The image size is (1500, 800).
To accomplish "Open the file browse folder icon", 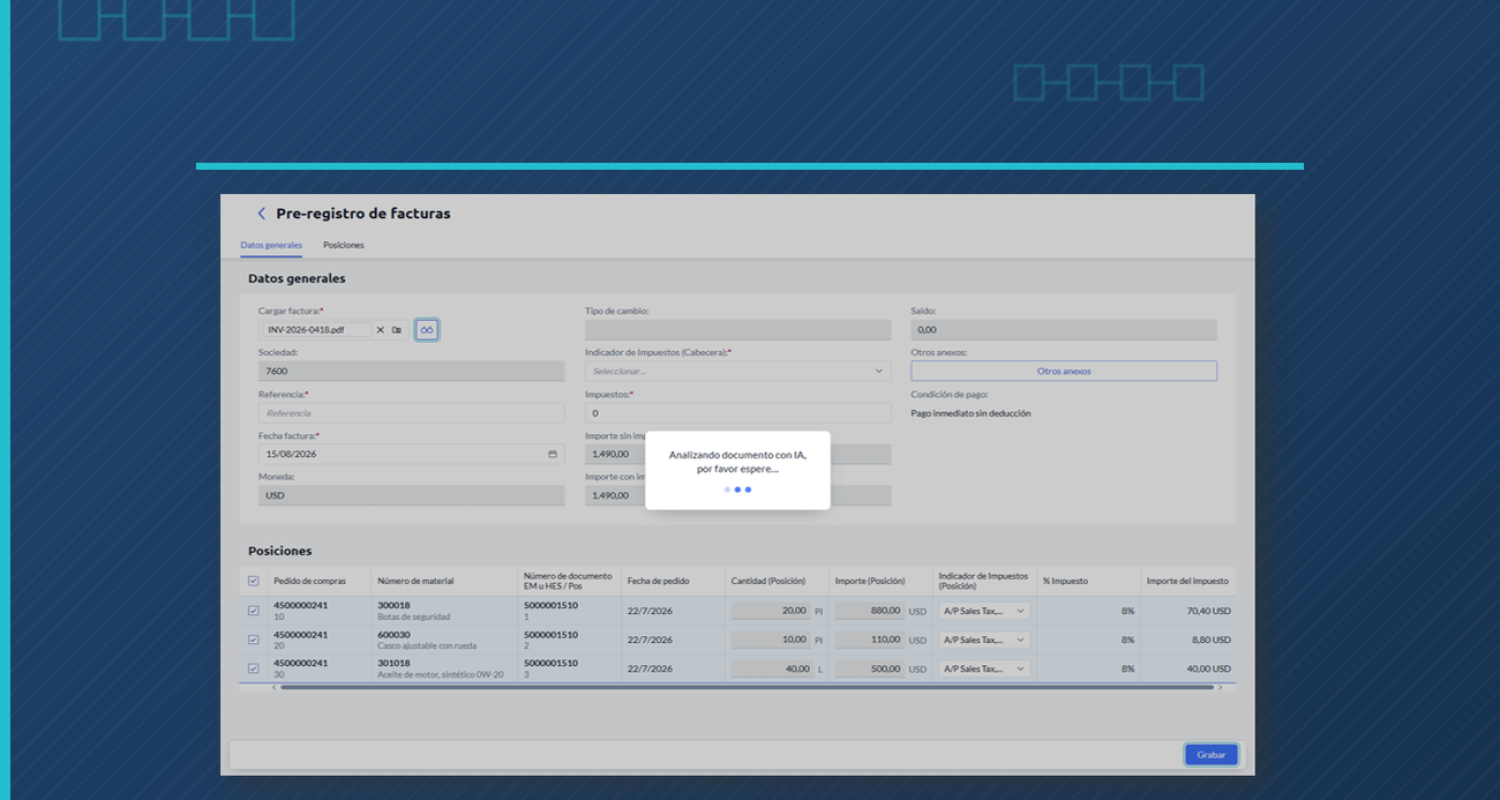I will [397, 330].
